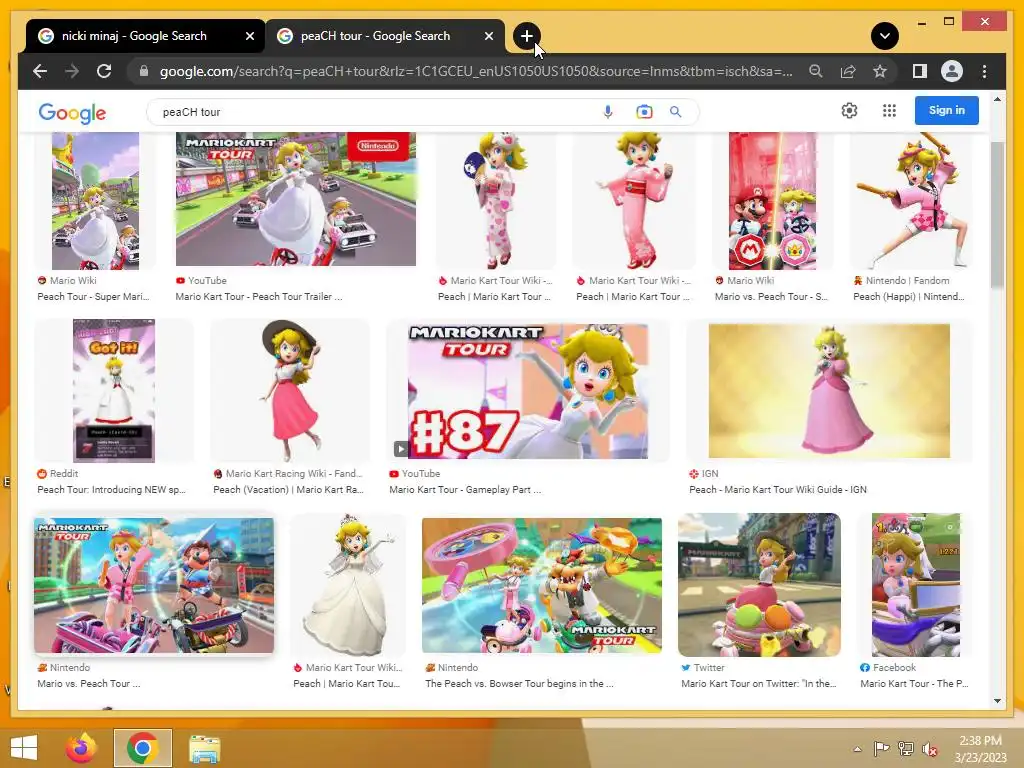This screenshot has height=768, width=1024.
Task: Open Peach Tour - Super Mario Wiki thumbnail
Action: (x=95, y=200)
